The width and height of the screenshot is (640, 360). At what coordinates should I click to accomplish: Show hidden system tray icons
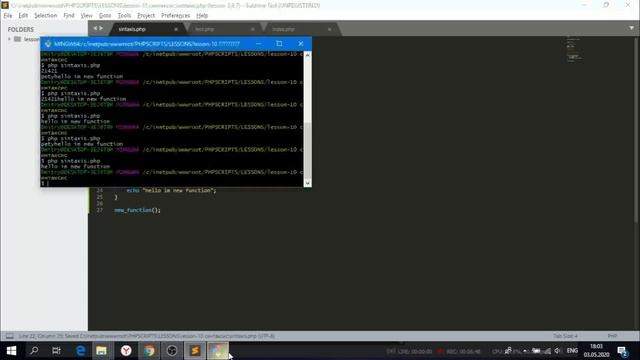[526, 351]
